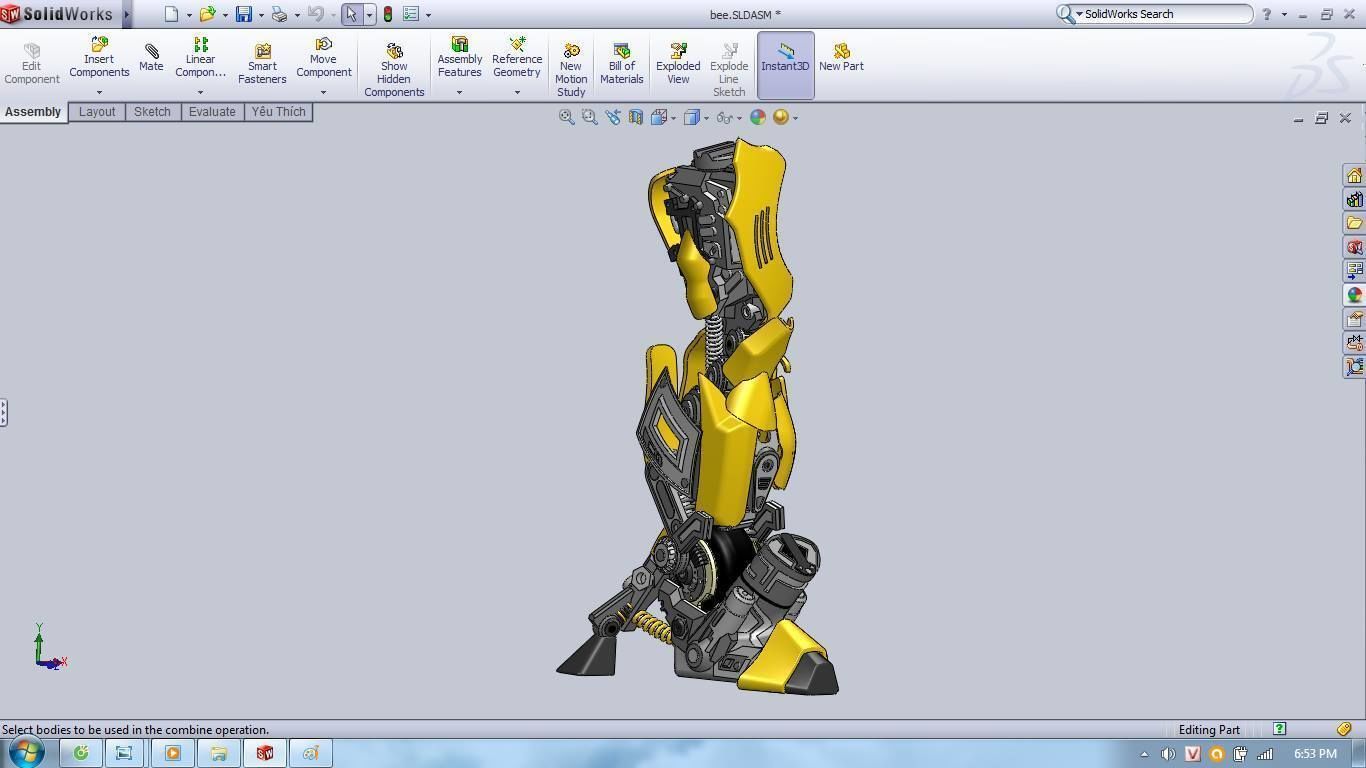Open the Edit Appearance color ball
Viewport: 1366px width, 768px height.
click(757, 117)
